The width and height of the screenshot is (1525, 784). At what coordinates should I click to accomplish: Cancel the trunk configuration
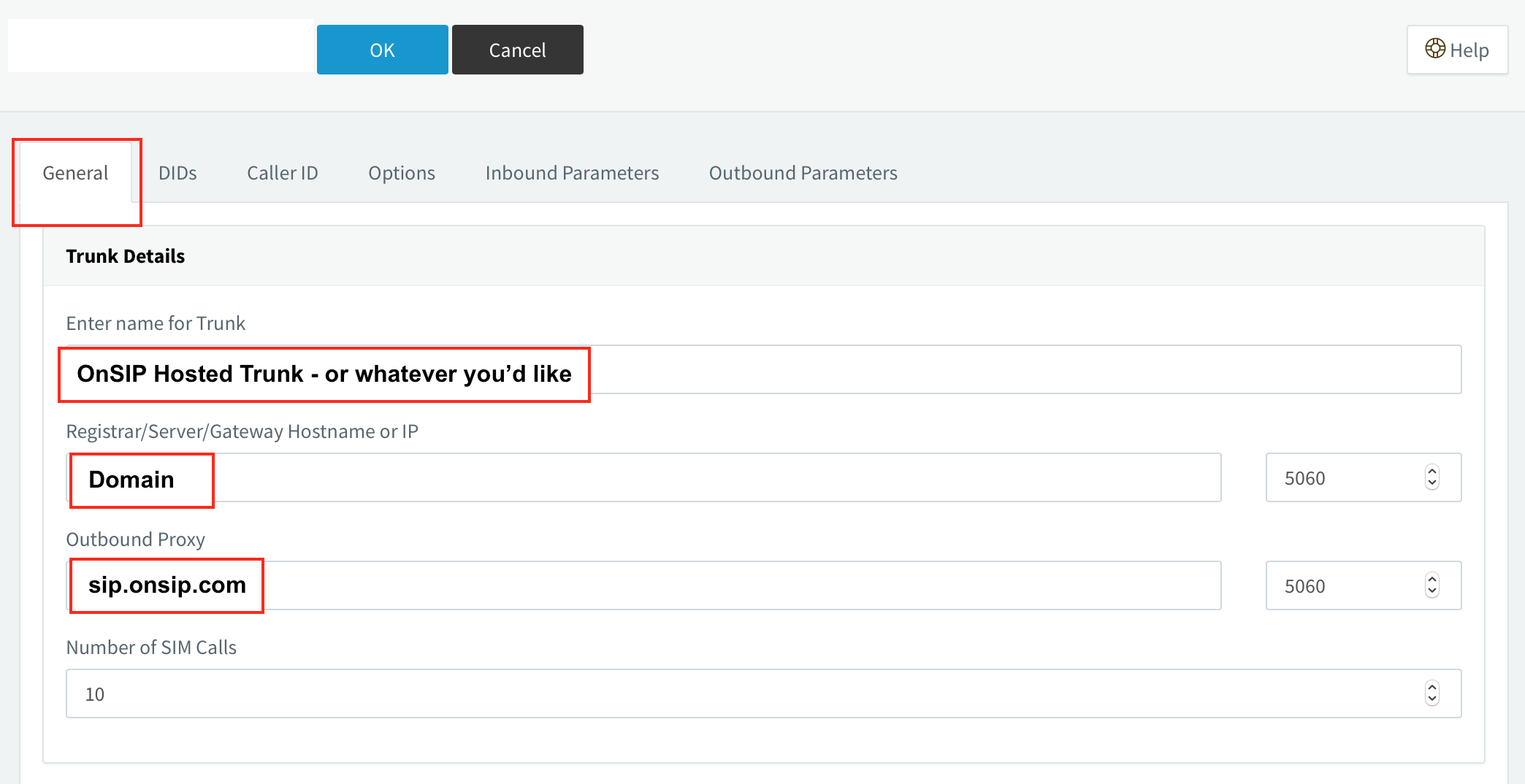coord(517,50)
